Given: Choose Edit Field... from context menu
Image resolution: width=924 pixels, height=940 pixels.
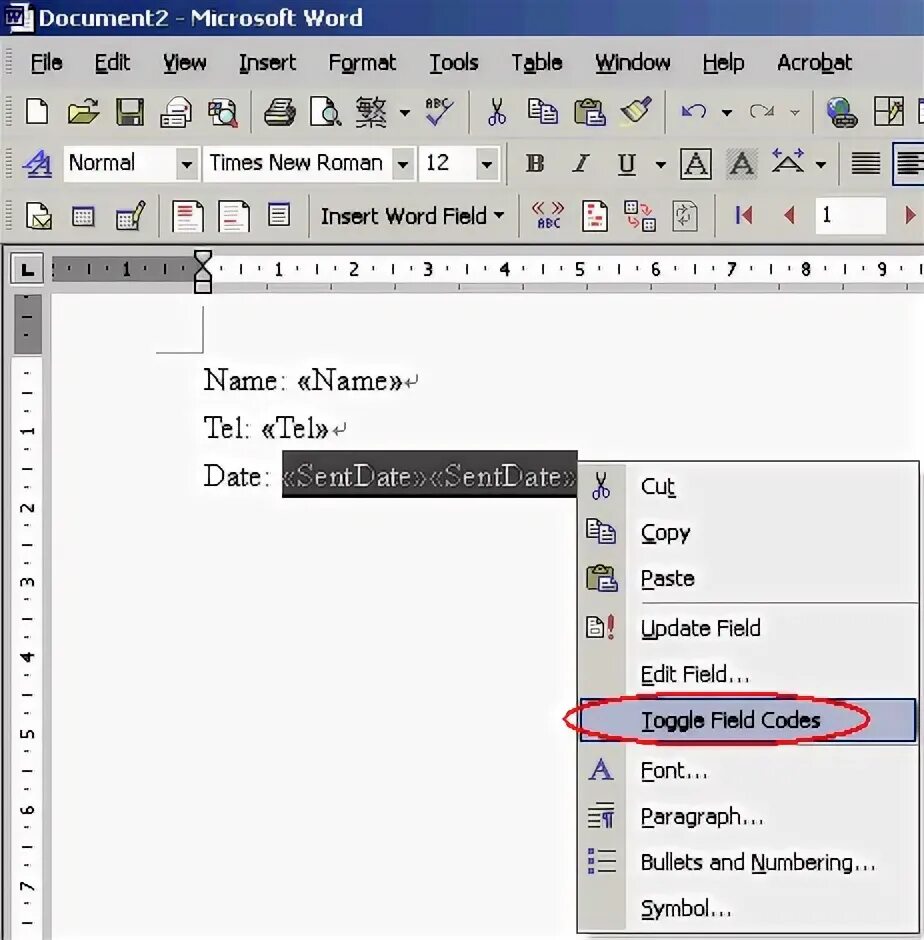Looking at the screenshot, I should 748,674.
